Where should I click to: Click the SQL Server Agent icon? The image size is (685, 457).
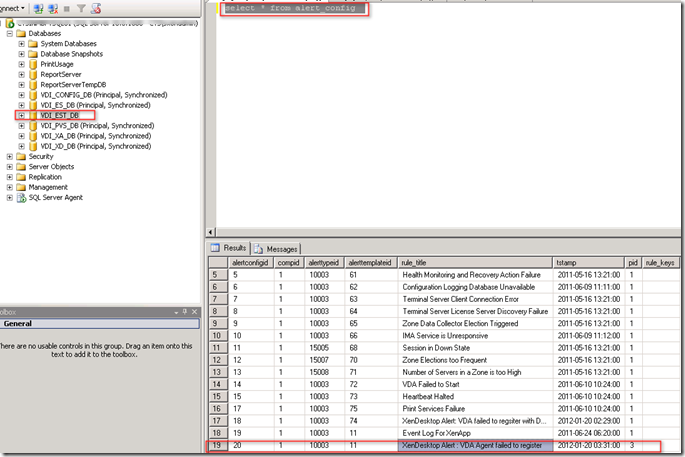(x=21, y=198)
